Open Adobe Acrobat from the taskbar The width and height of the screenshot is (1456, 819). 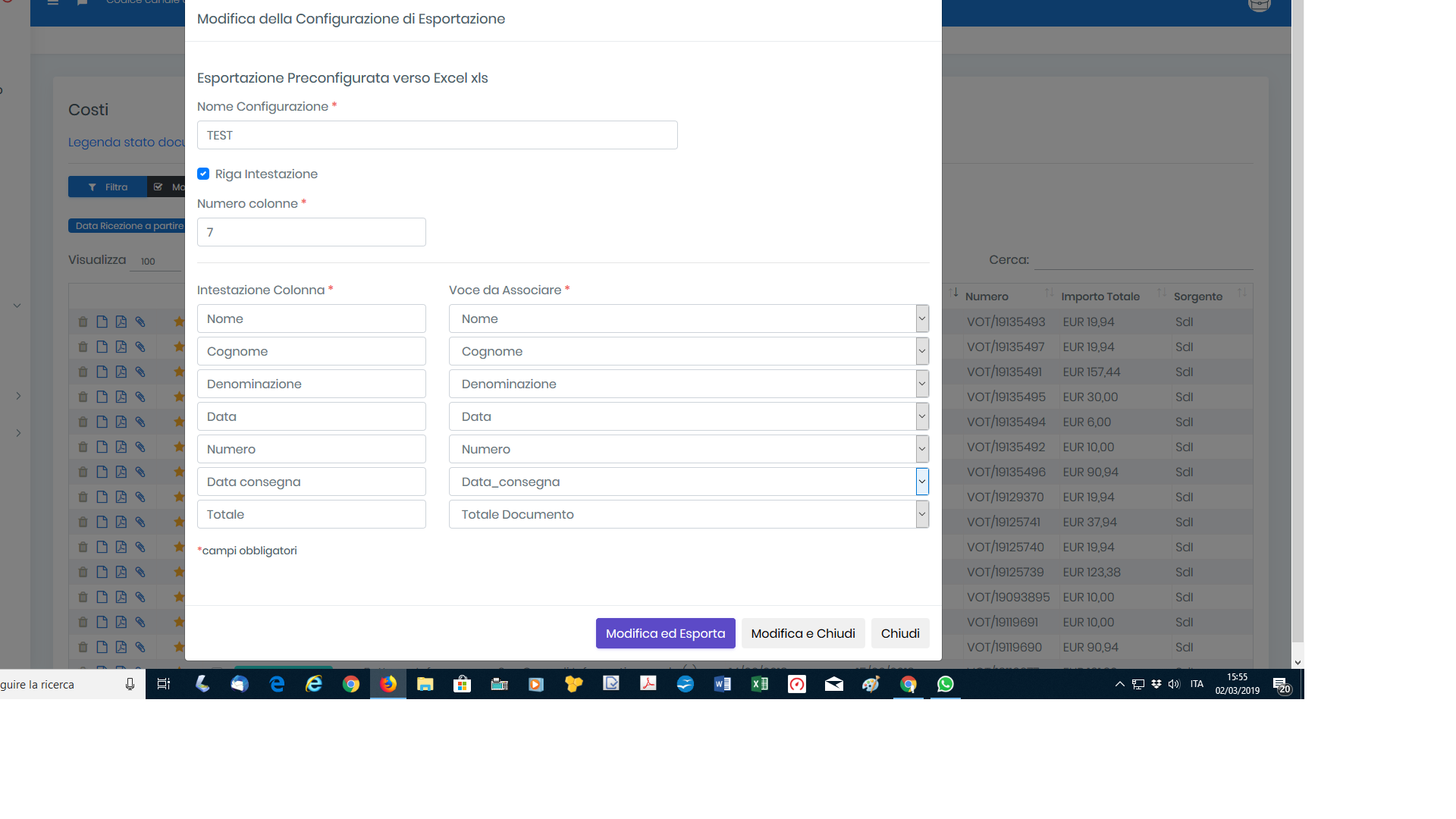(x=648, y=684)
